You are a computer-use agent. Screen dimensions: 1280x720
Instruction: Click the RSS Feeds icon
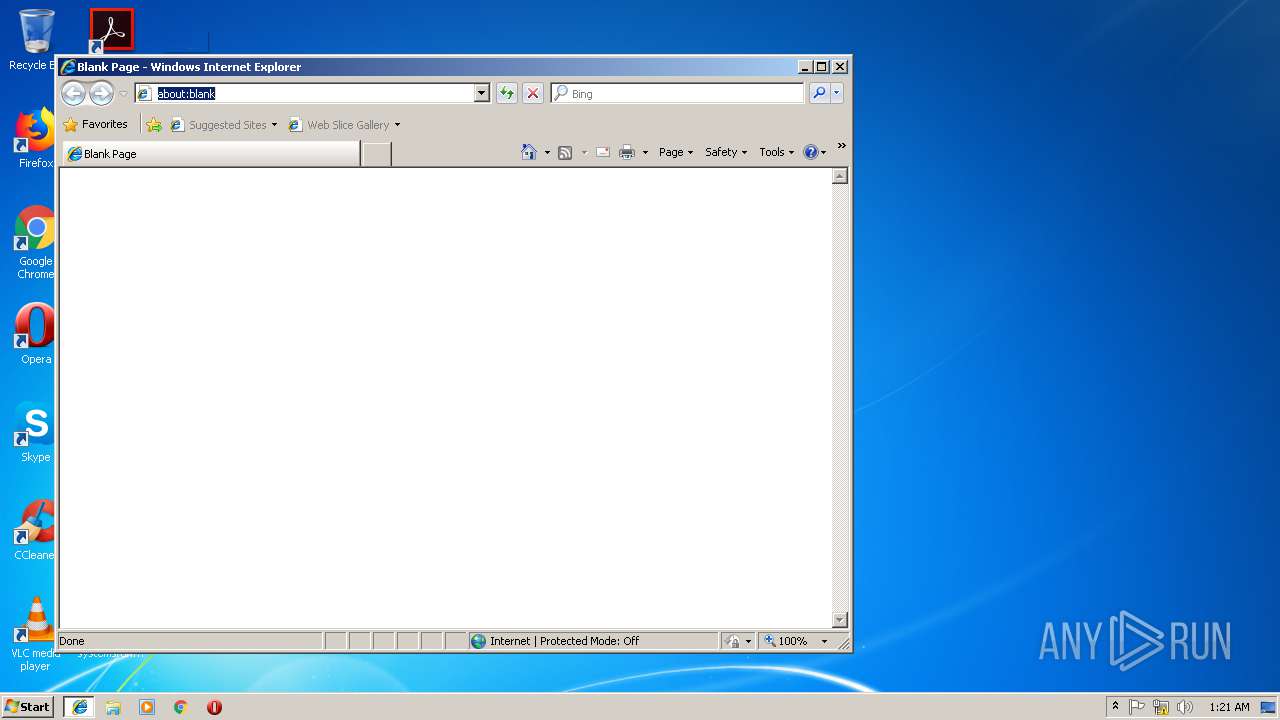565,152
